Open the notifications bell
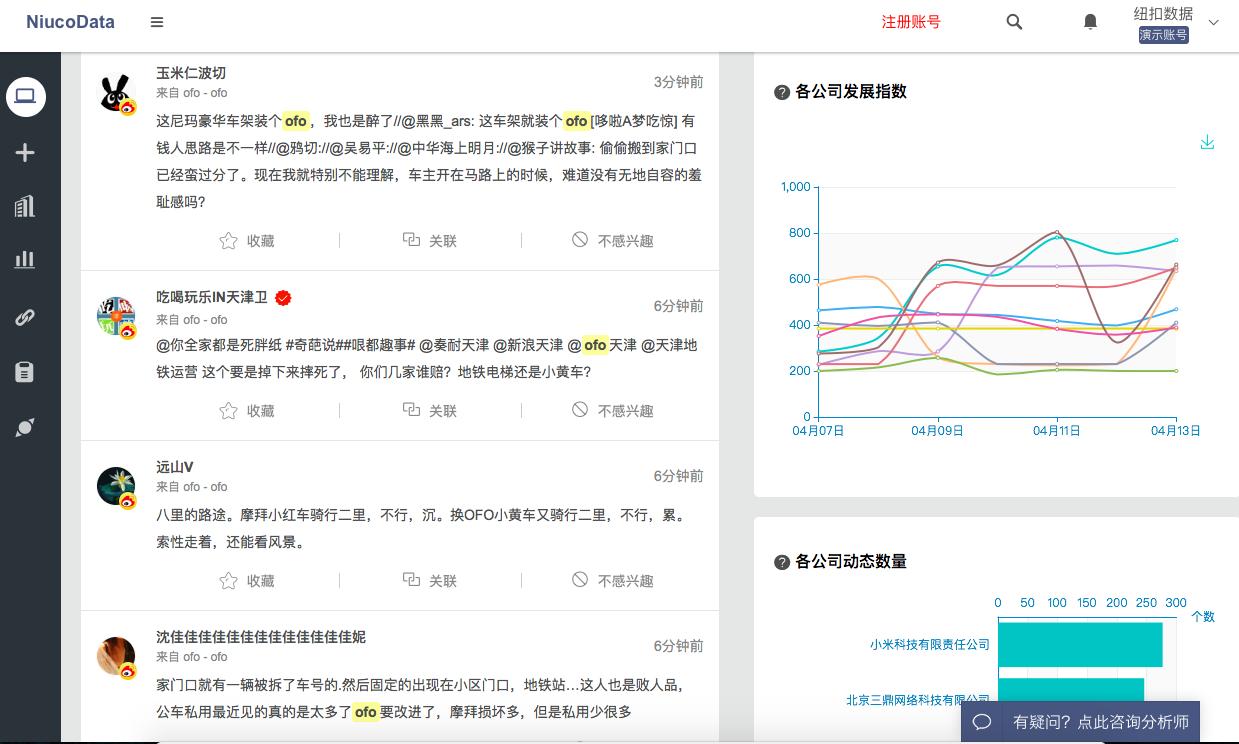Image resolution: width=1239 pixels, height=744 pixels. pos(1091,22)
